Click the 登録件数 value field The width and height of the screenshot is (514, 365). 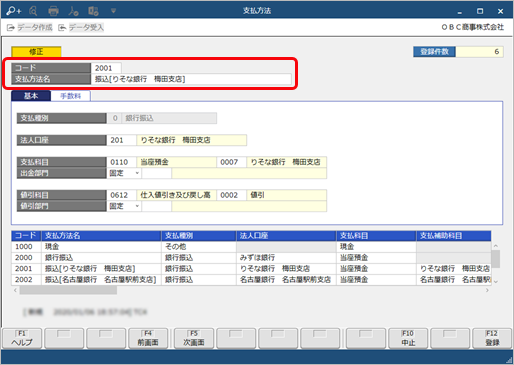[x=479, y=52]
